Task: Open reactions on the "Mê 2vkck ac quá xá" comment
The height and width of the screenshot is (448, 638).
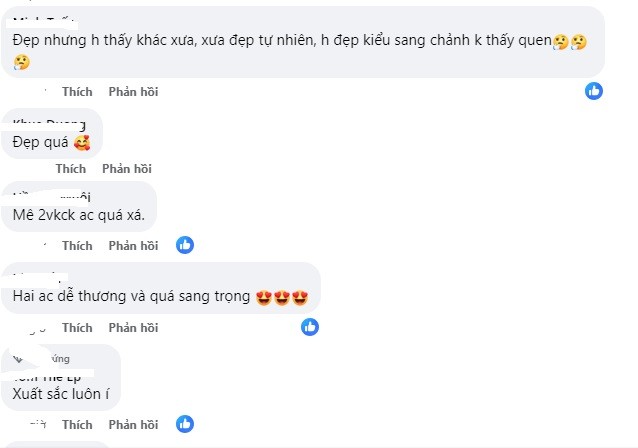Action: click(x=185, y=245)
